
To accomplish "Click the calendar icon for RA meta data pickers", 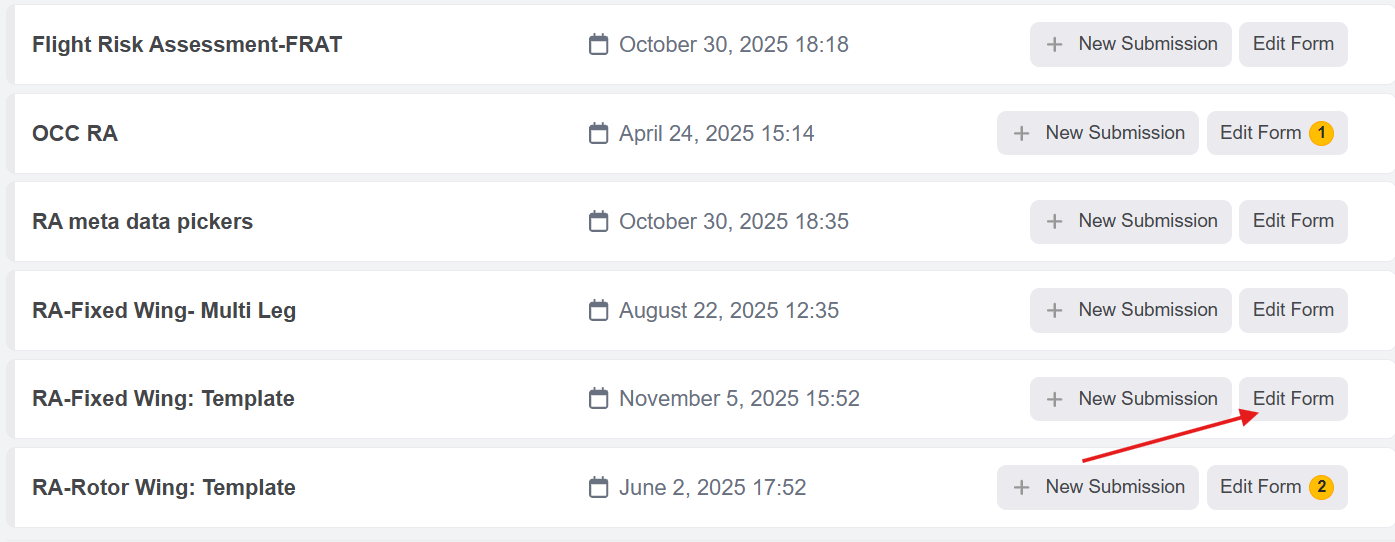I will coord(598,222).
